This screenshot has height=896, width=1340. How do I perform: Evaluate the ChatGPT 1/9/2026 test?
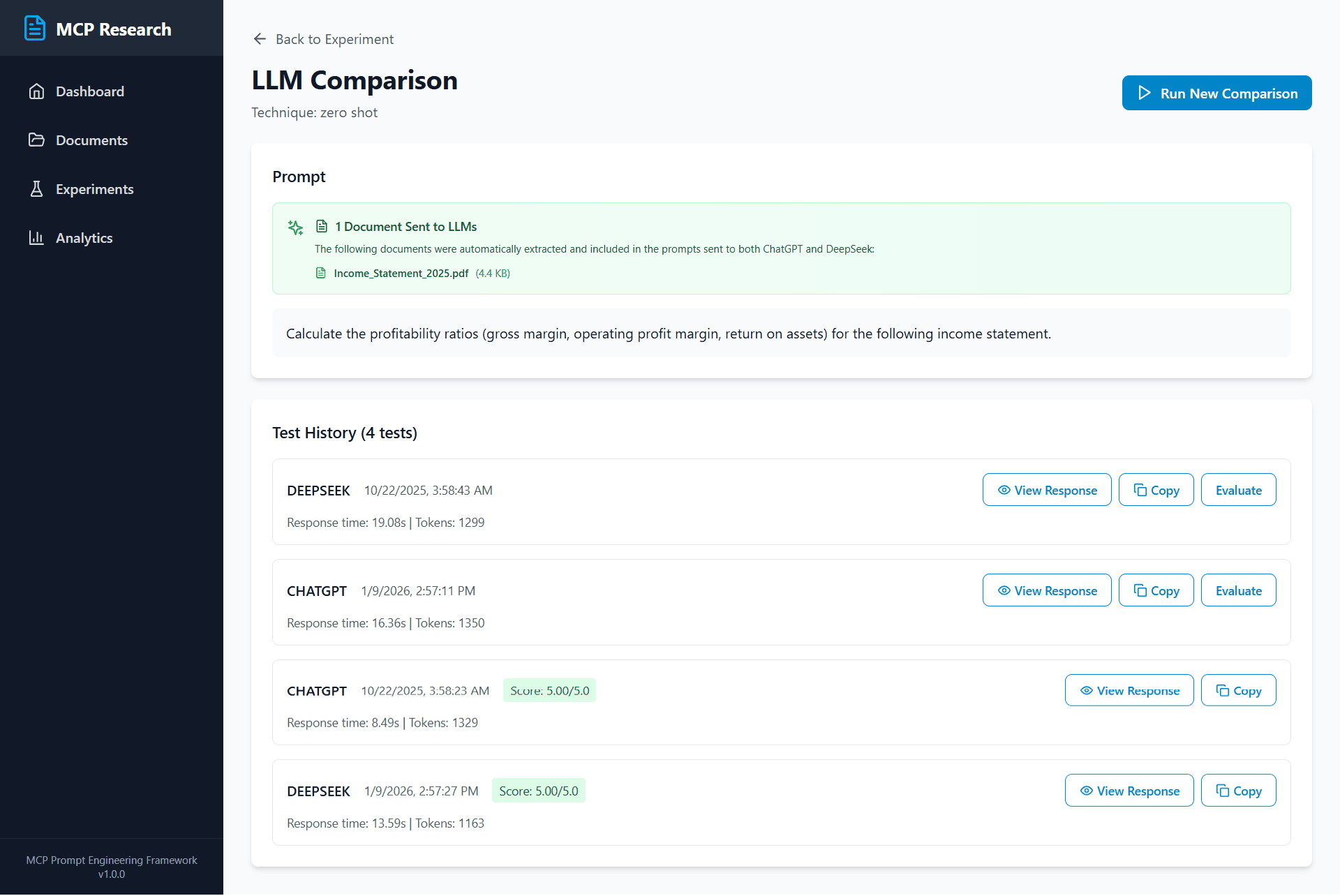tap(1238, 590)
